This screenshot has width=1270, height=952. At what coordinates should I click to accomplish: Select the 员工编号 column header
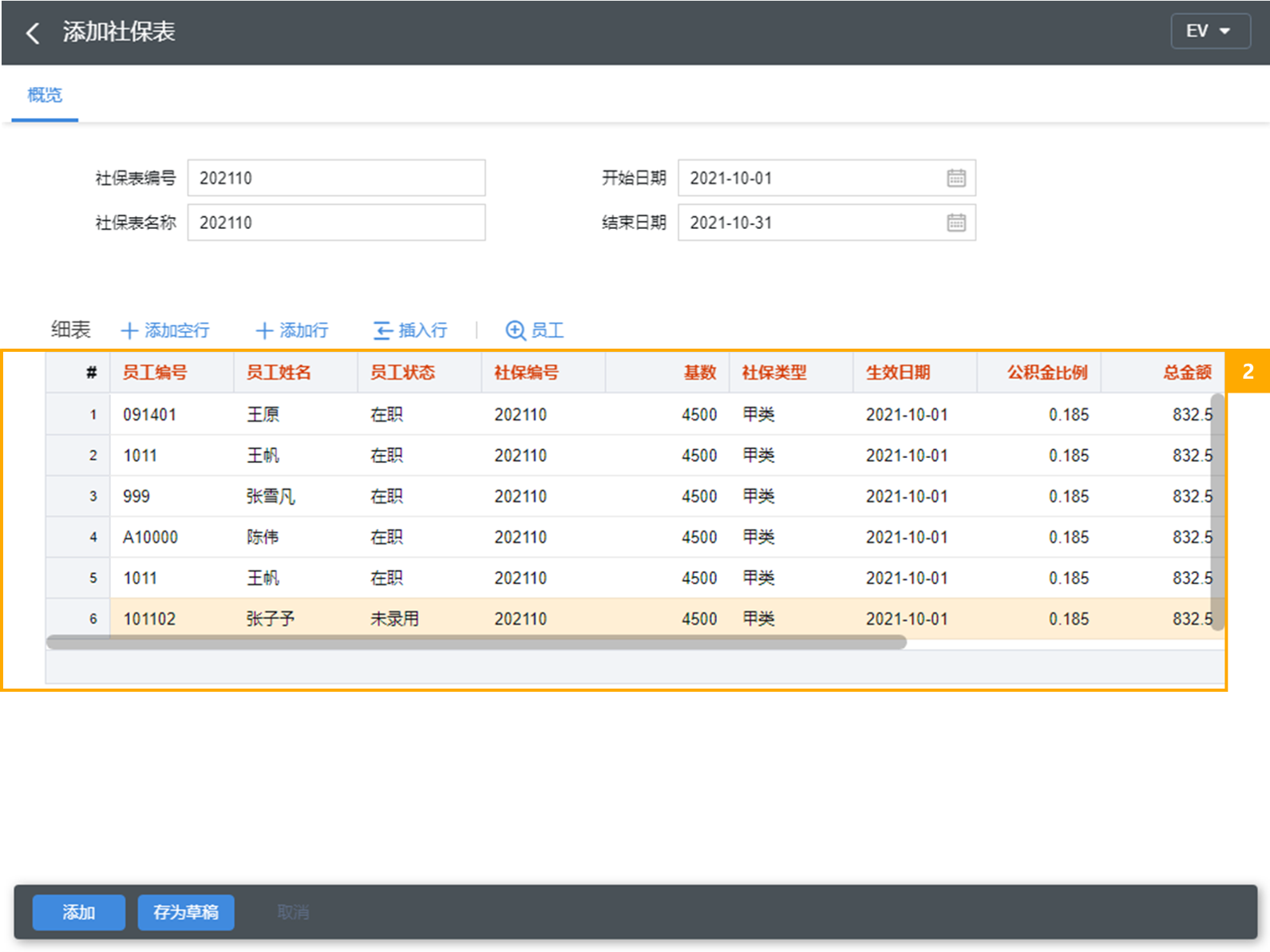[172, 373]
